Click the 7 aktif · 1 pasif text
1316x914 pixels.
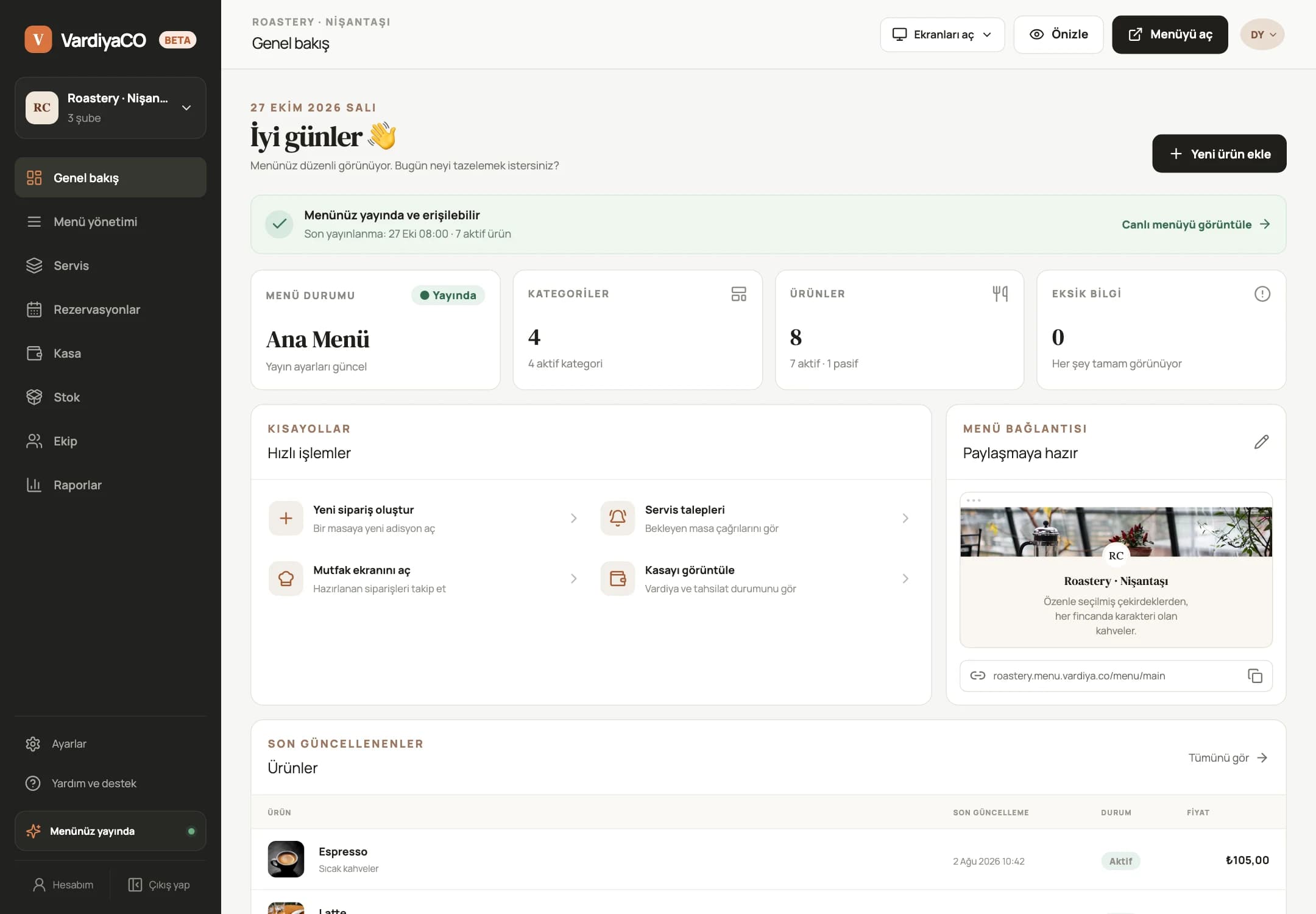[x=824, y=364]
